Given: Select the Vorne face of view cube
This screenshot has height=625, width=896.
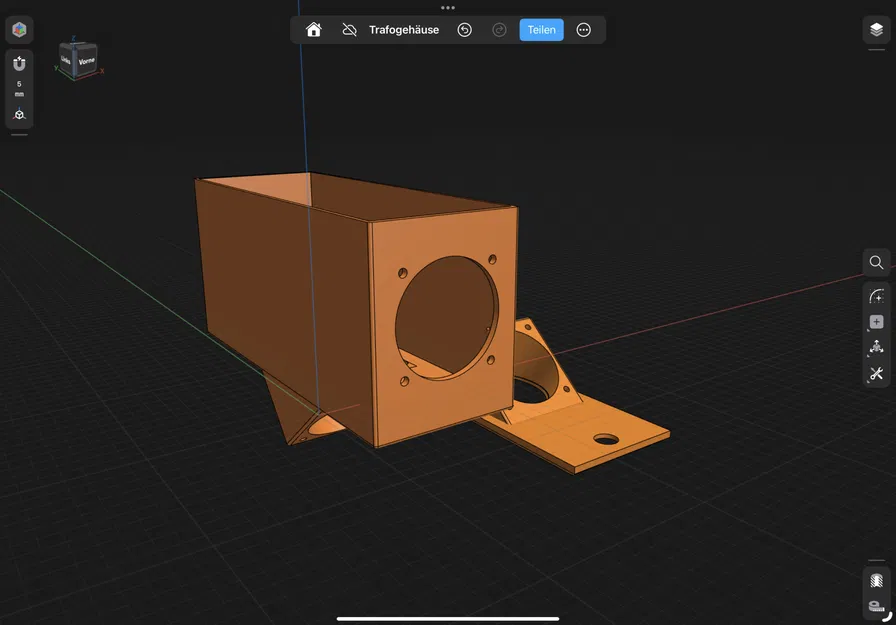Looking at the screenshot, I should pos(86,61).
